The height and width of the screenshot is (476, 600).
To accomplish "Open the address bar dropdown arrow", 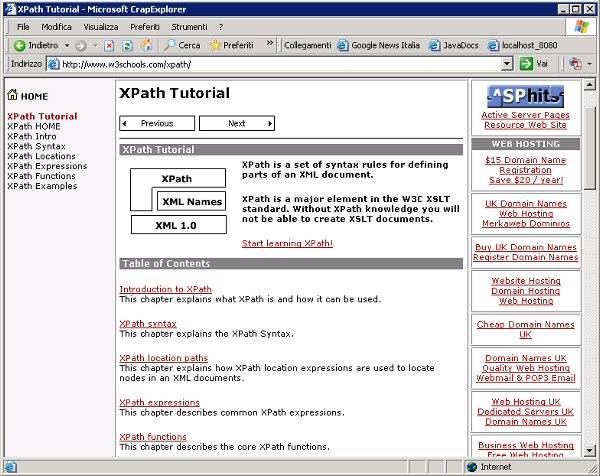I will (507, 64).
